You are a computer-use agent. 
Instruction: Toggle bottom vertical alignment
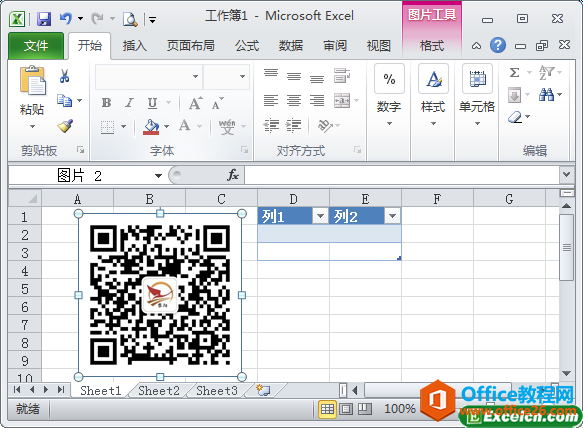(317, 78)
